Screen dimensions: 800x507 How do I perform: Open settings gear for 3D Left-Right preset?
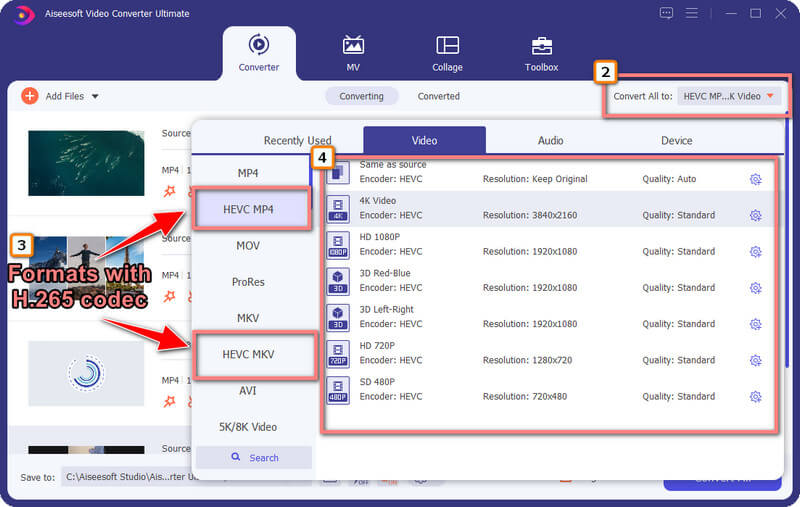(x=756, y=324)
